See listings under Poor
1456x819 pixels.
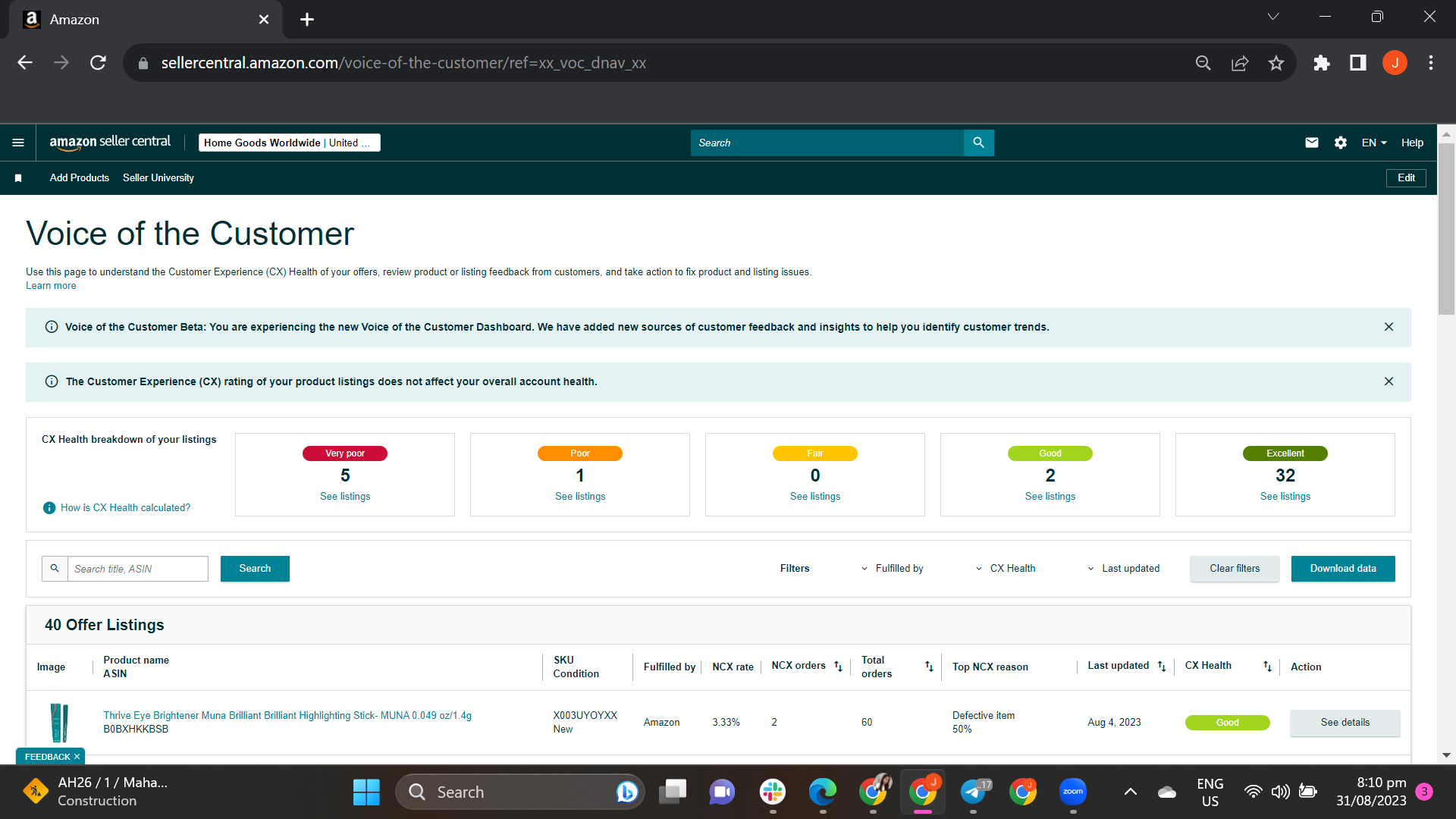tap(580, 497)
